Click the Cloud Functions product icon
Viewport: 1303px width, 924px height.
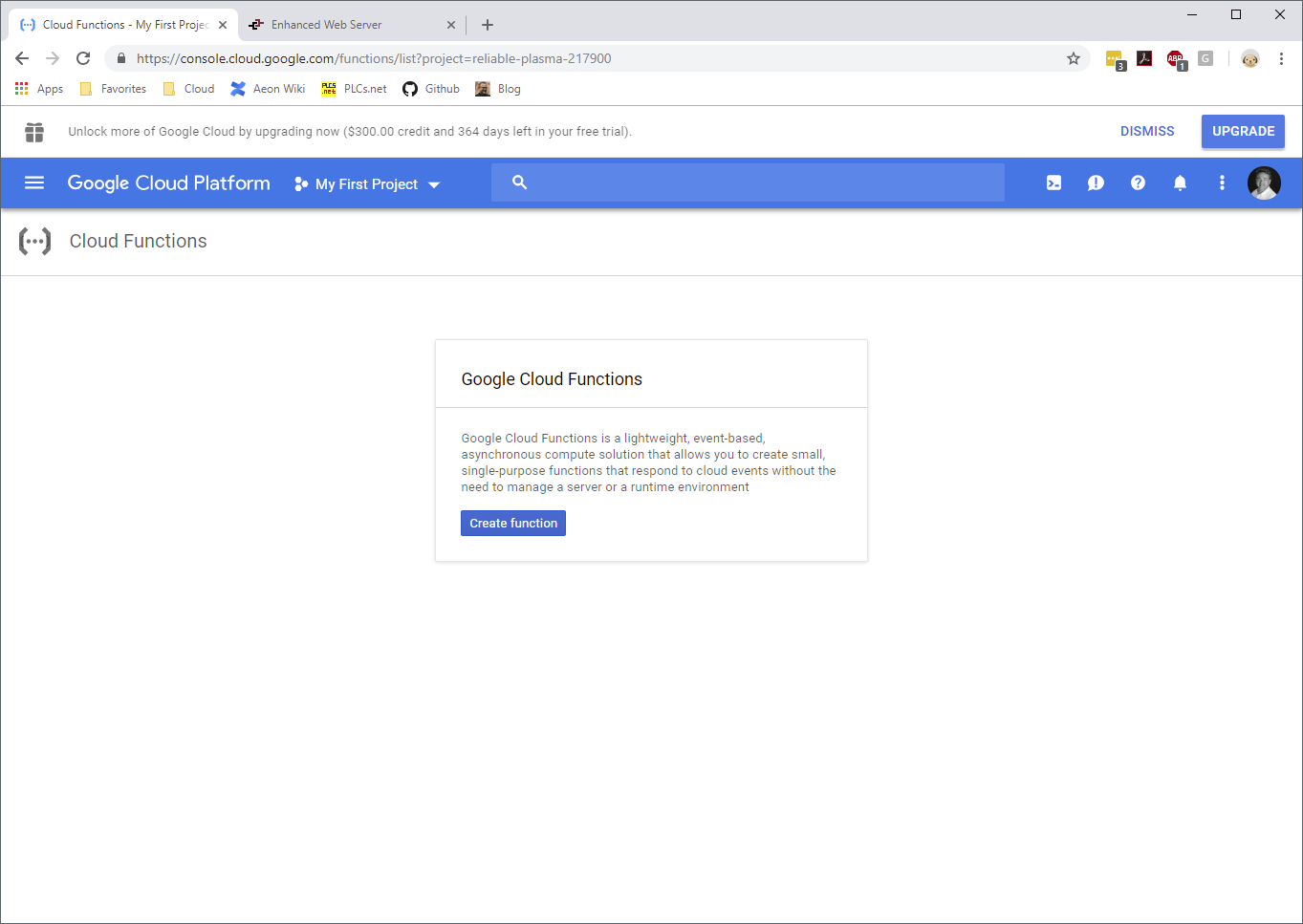[x=35, y=241]
